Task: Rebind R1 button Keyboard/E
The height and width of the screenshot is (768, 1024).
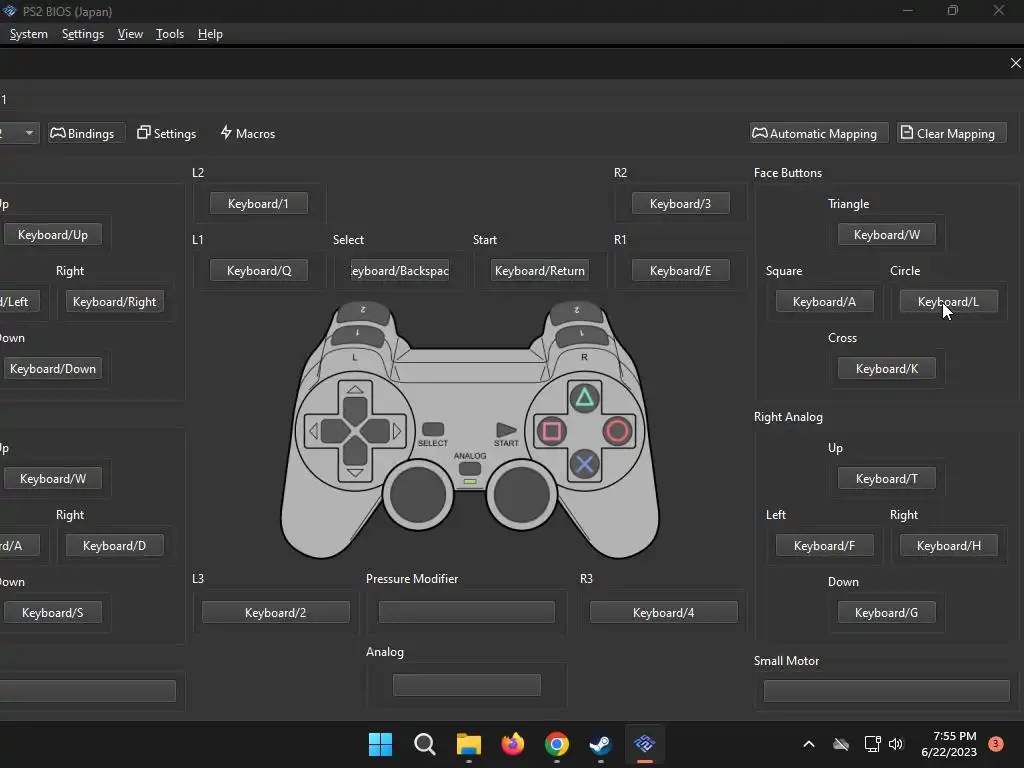Action: tap(680, 270)
